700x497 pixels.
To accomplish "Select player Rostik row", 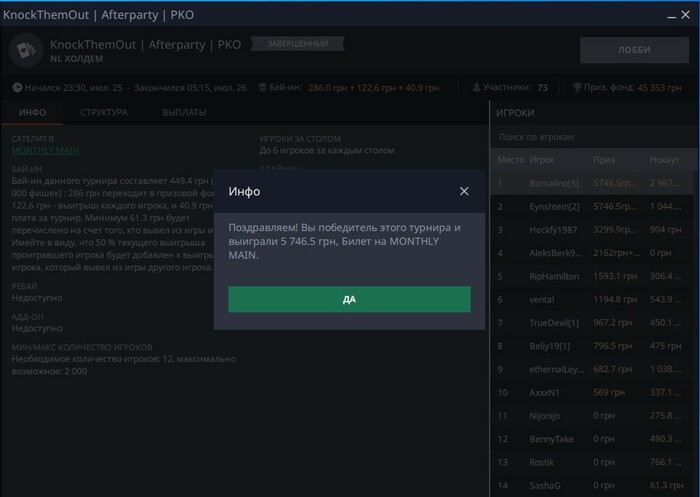I will pos(592,462).
